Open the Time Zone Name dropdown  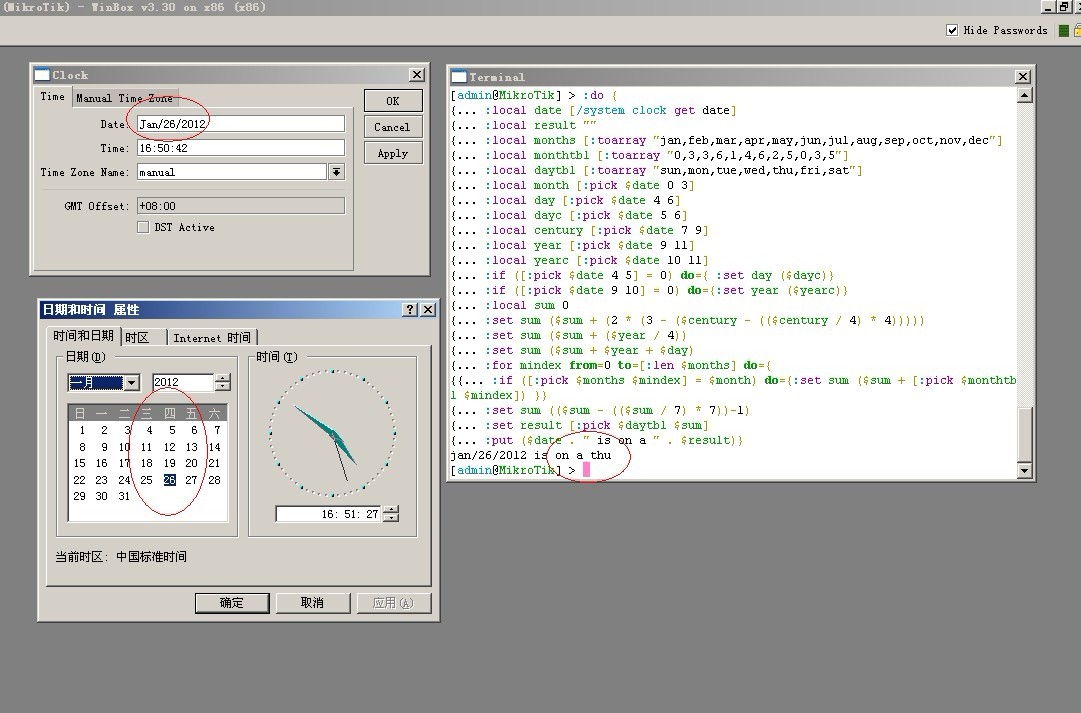click(x=336, y=172)
